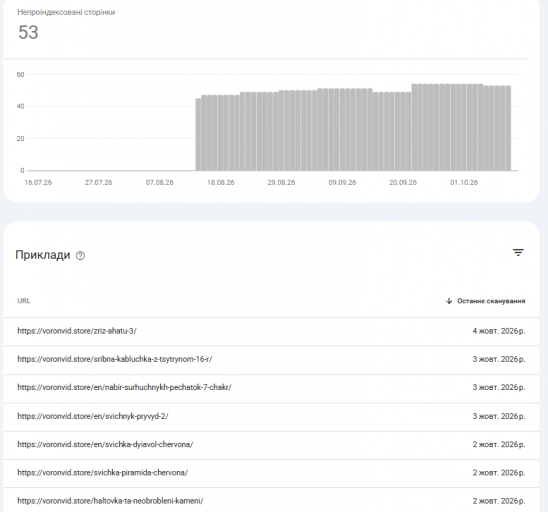Screen dimensions: 548x512
Task: Open row https://voronvid.store/zriz-ahatu-3/
Action: click(77, 331)
